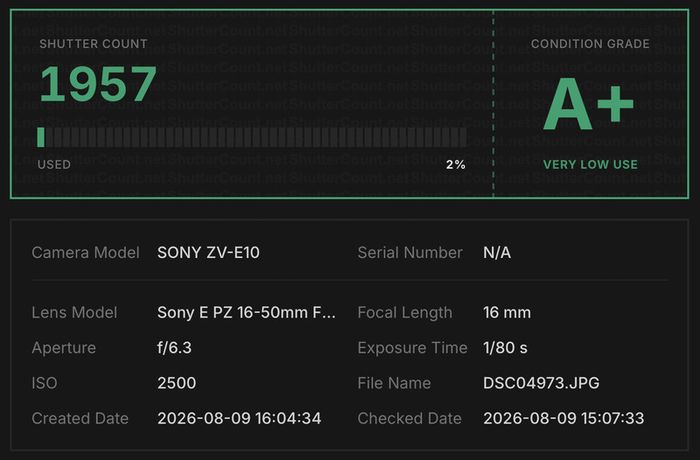This screenshot has height=460, width=700.
Task: Click the 1/80 s exposure time value
Action: [x=505, y=348]
